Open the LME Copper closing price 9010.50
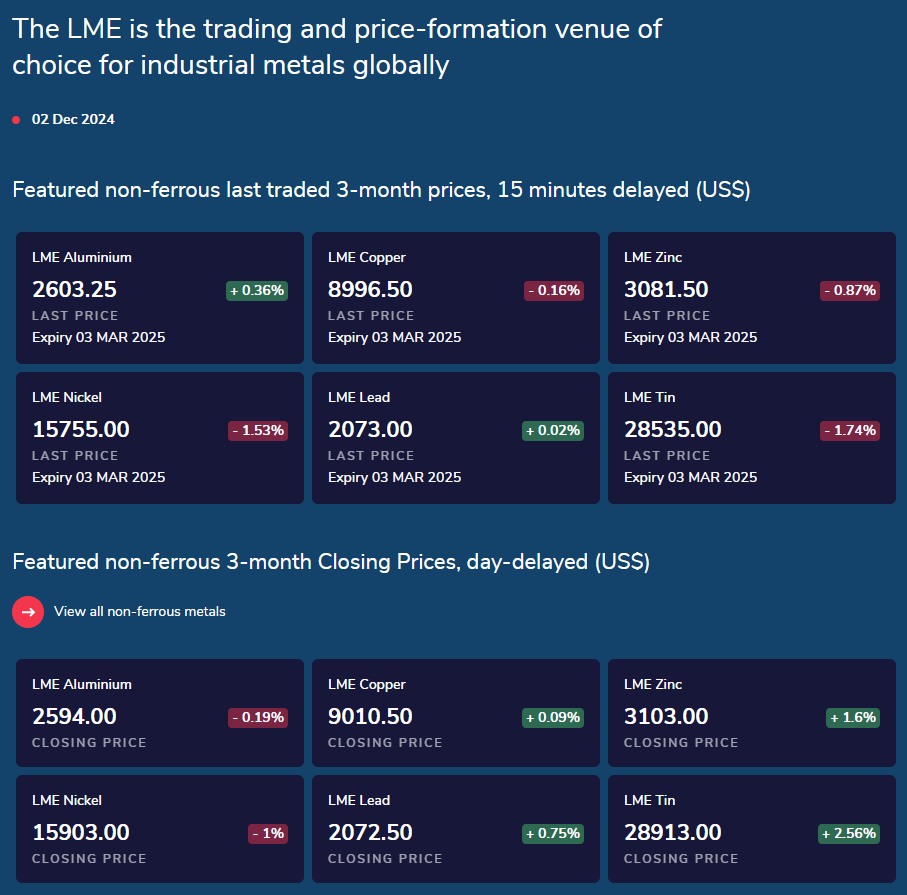Viewport: 907px width, 895px height. (370, 716)
